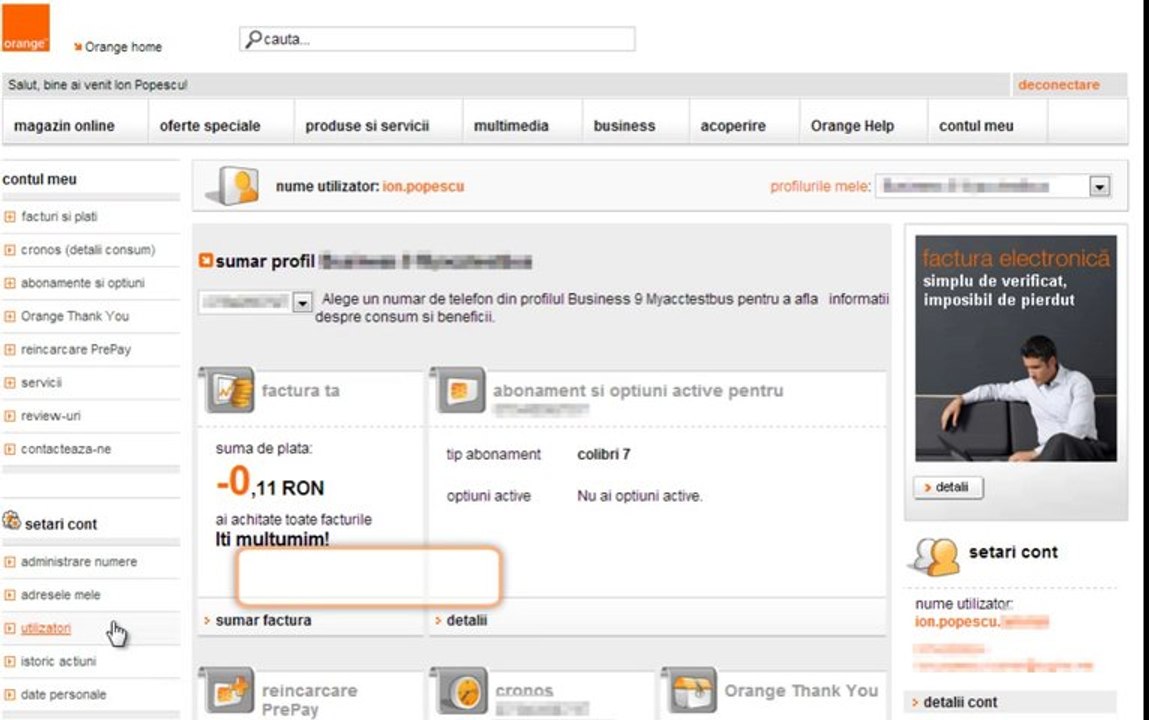Viewport: 1149px width, 720px height.
Task: Open the contul meu menu tab
Action: 976,126
